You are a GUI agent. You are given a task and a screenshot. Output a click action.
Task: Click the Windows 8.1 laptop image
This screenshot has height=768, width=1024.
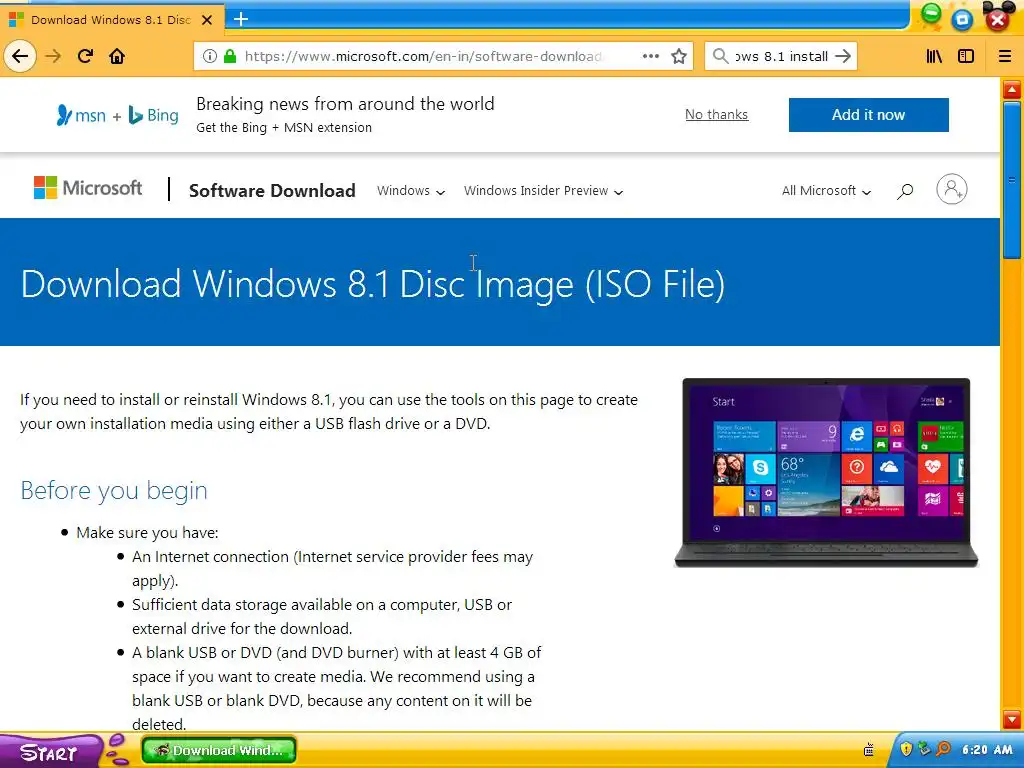[826, 472]
